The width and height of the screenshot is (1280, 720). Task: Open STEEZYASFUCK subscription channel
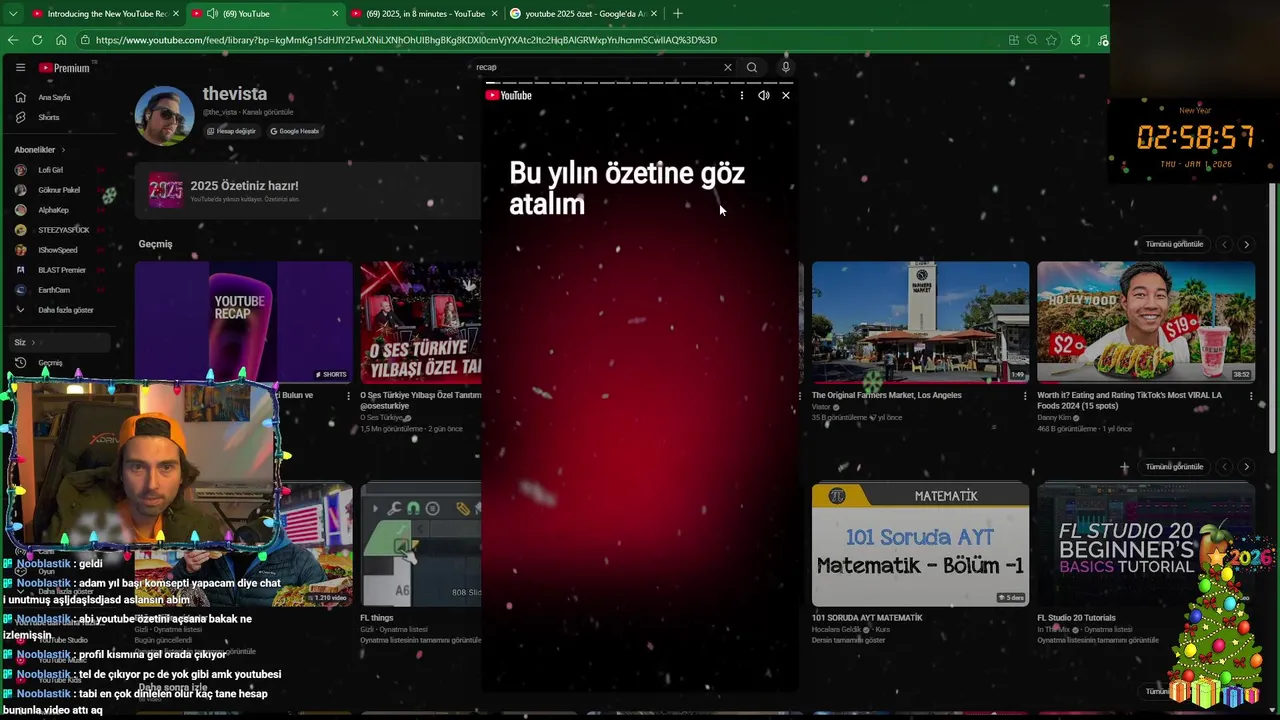(63, 230)
